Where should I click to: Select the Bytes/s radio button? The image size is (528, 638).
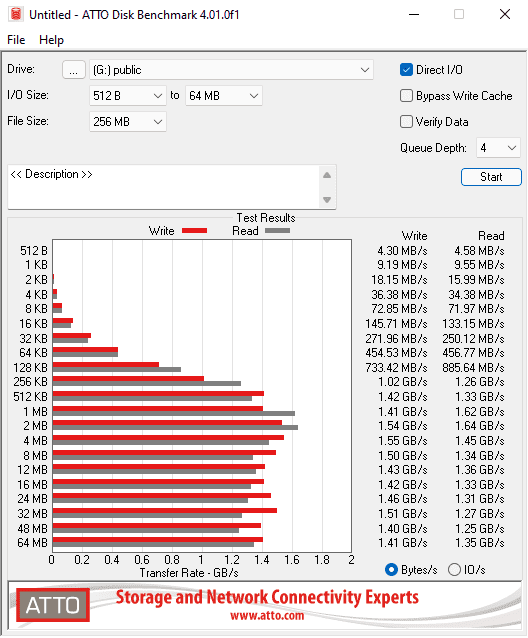point(391,570)
